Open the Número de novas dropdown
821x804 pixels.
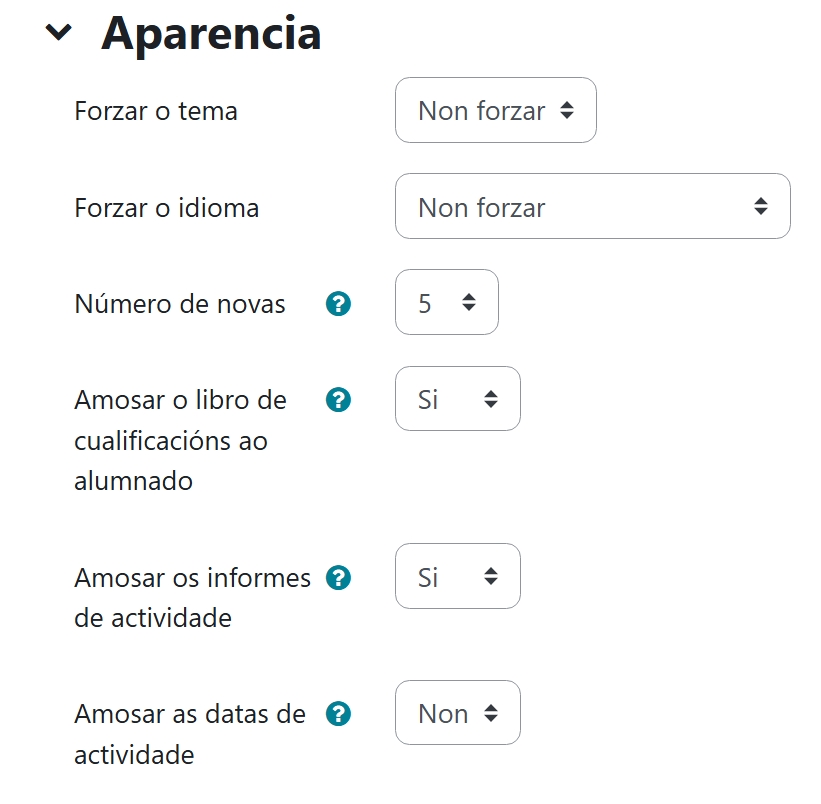[446, 303]
